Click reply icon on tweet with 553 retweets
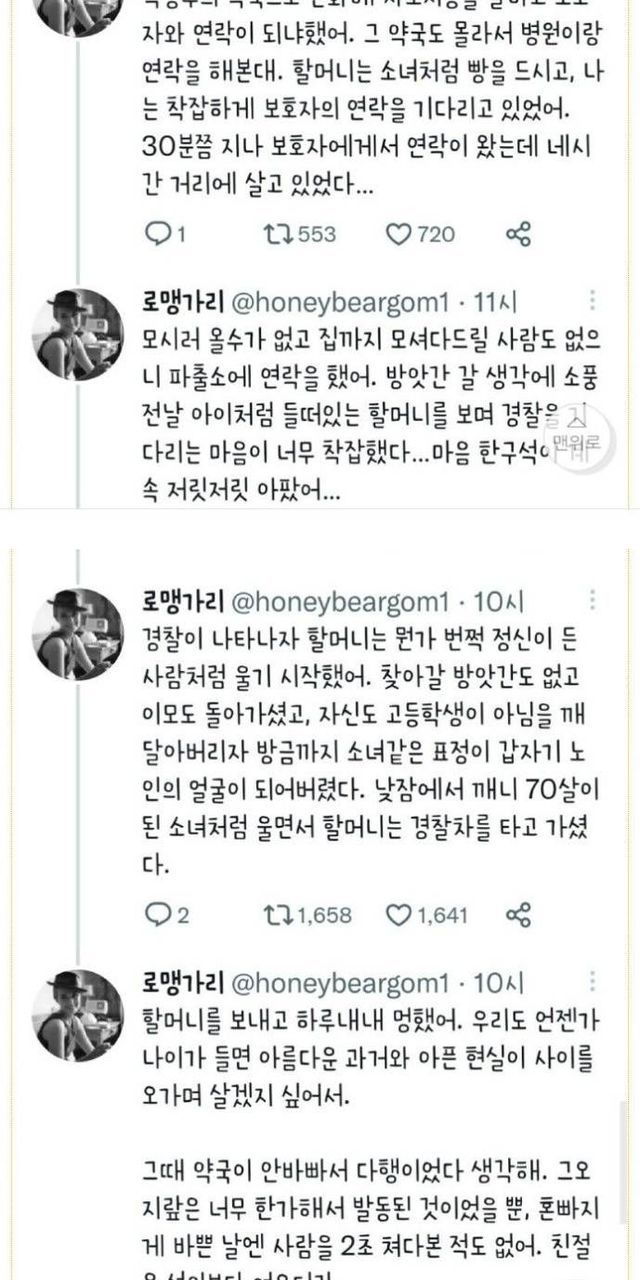The height and width of the screenshot is (1280, 640). 159,234
